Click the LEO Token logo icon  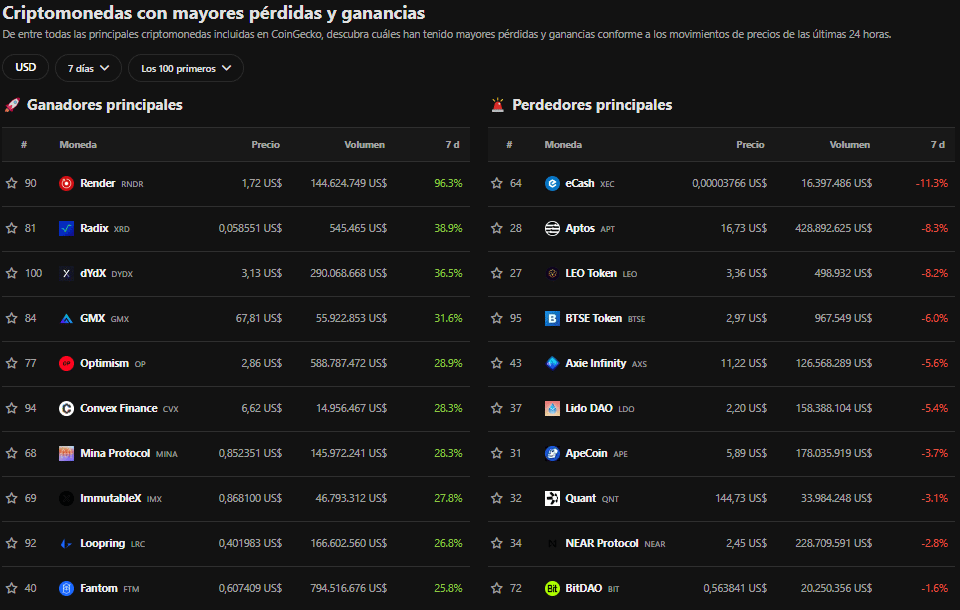[552, 273]
